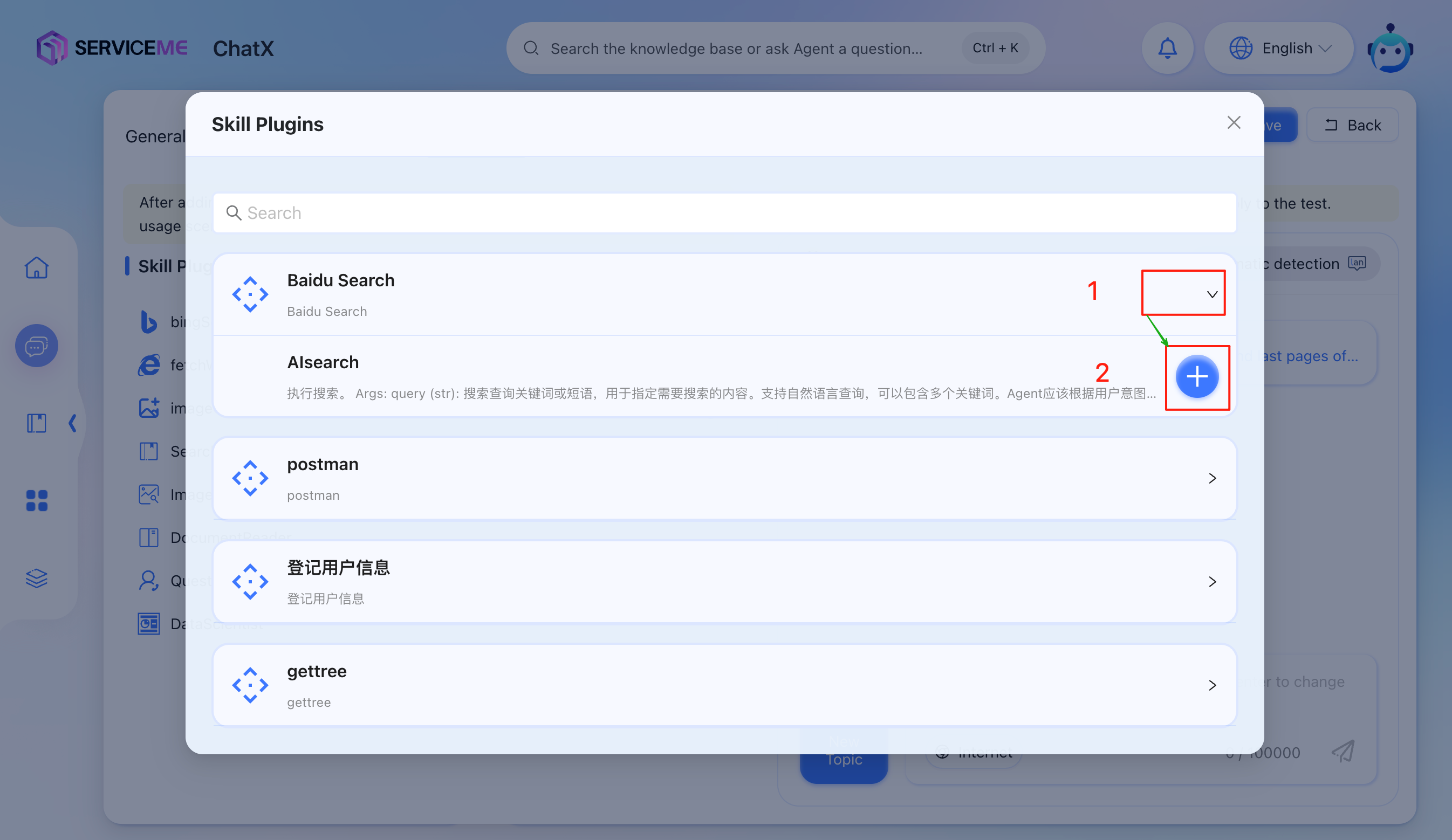Click the AIsearch skill title
Image resolution: width=1452 pixels, height=840 pixels.
(x=323, y=362)
